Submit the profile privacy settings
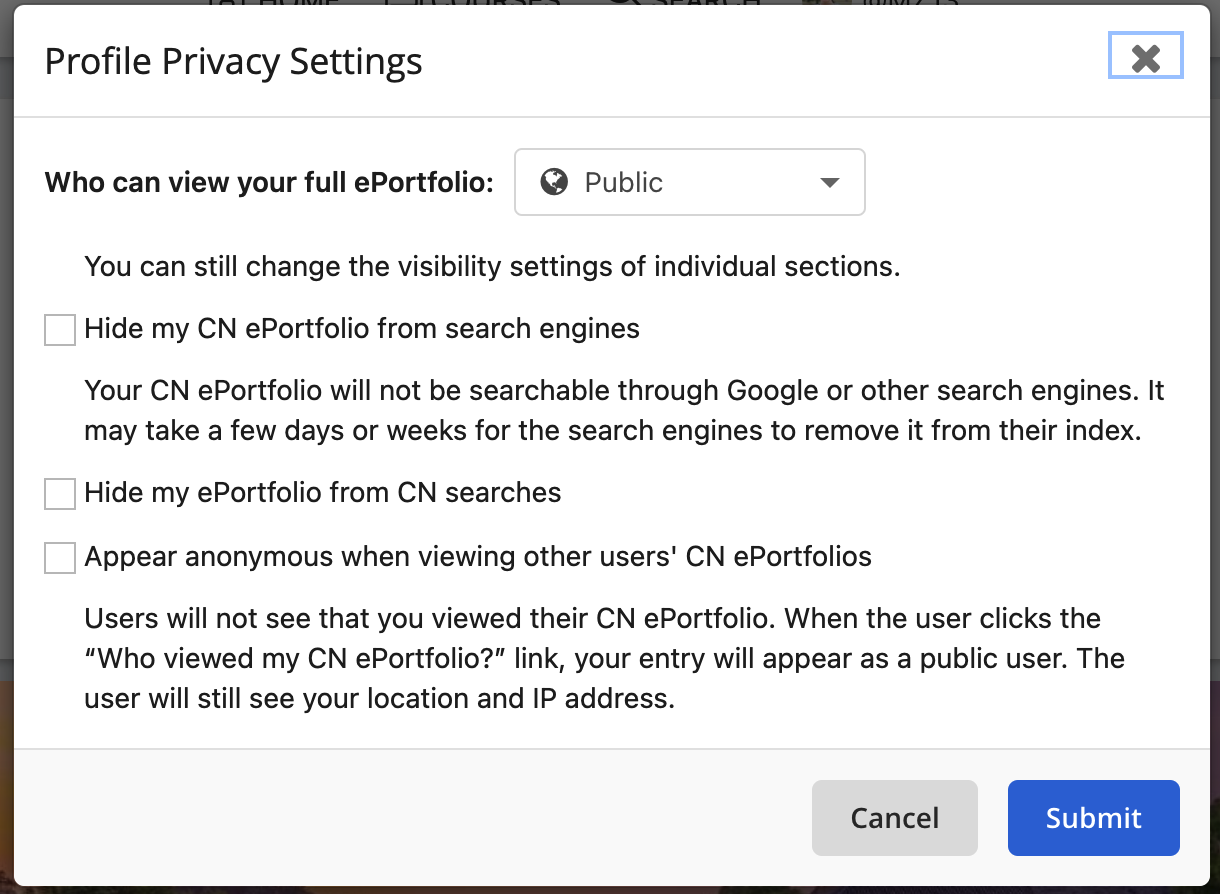The width and height of the screenshot is (1220, 894). [x=1093, y=818]
